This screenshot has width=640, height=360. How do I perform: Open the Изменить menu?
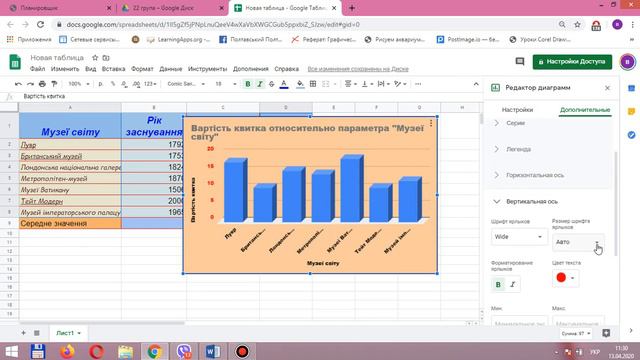click(65, 69)
